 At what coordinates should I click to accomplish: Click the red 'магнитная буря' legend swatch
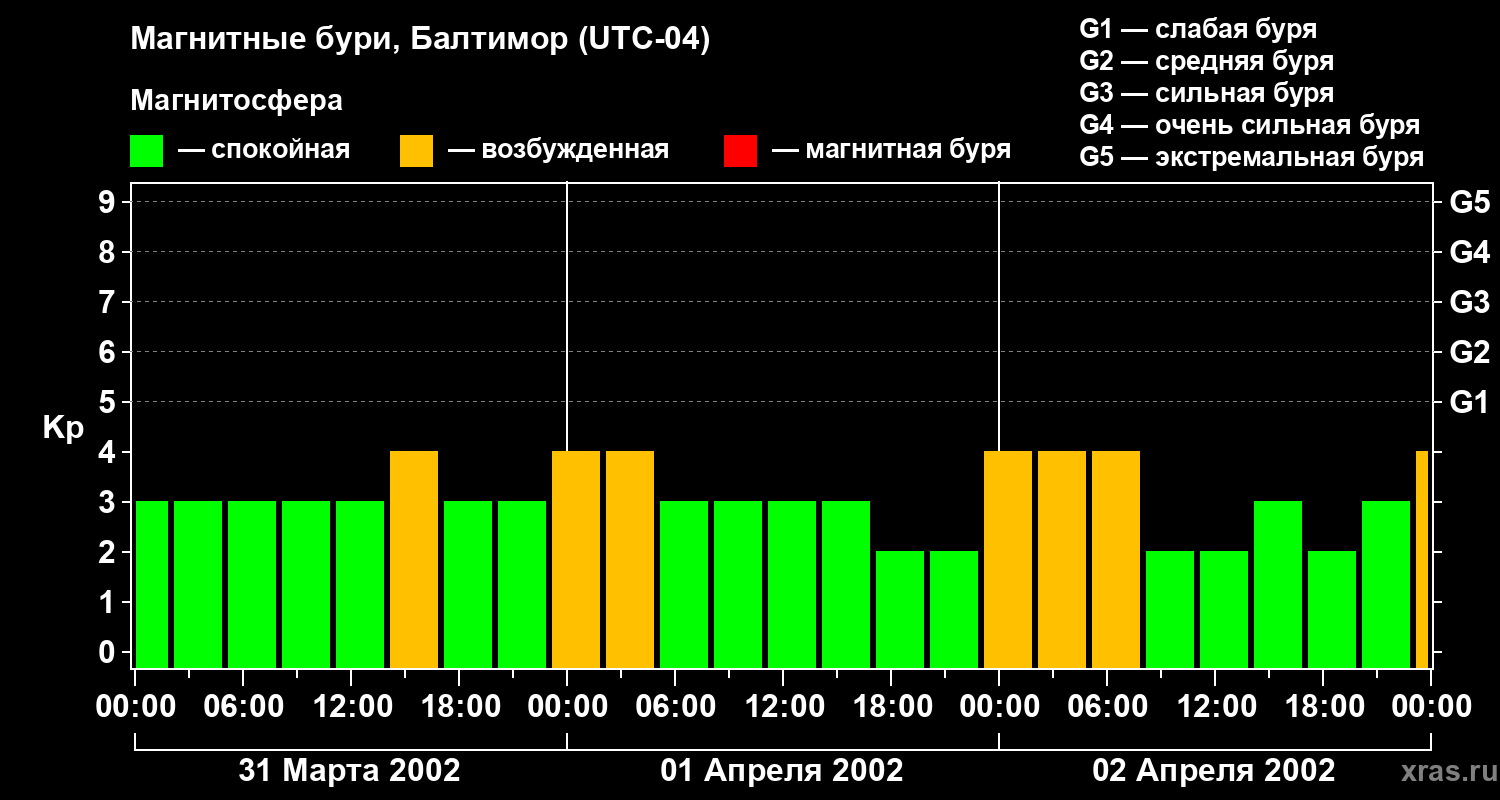[740, 151]
